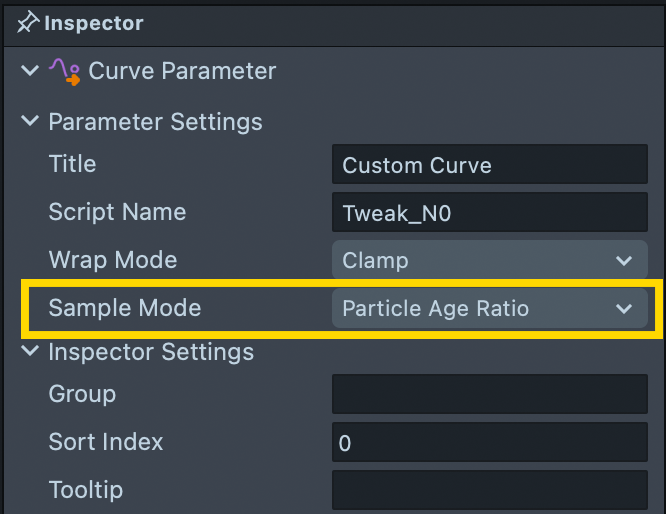Click the Parameter Settings heading text

(x=155, y=122)
